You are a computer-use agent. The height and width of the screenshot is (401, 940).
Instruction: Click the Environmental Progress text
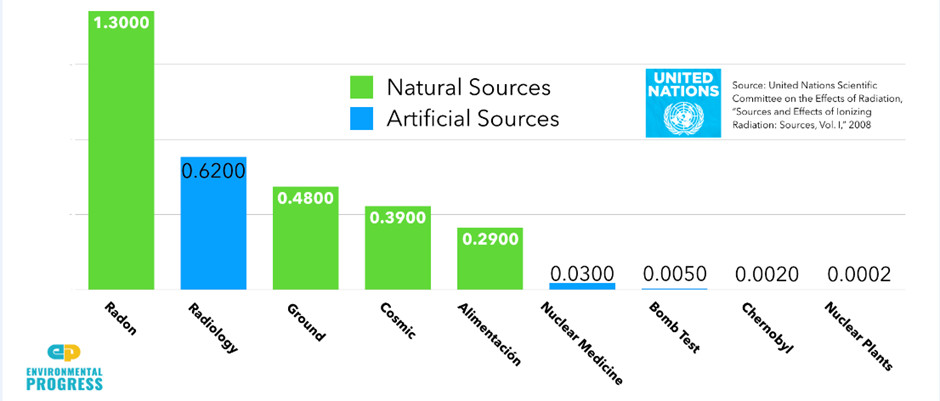click(62, 377)
